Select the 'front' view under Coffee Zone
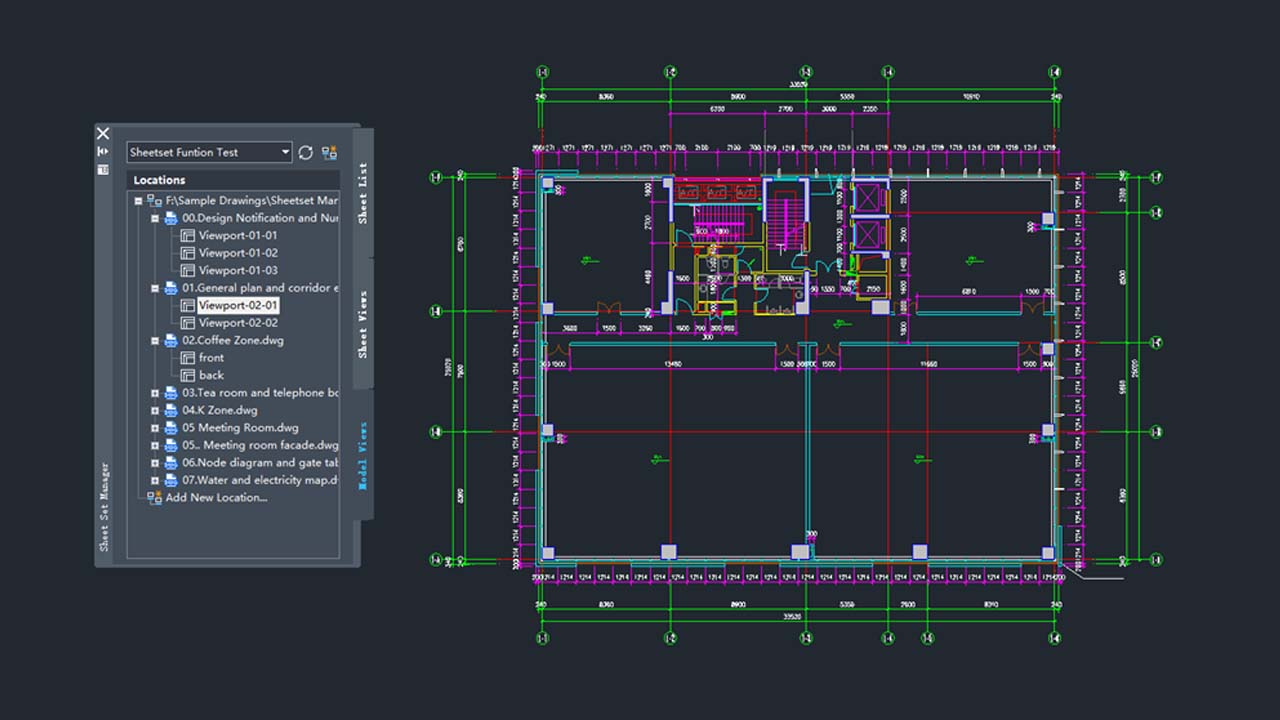 click(x=211, y=358)
